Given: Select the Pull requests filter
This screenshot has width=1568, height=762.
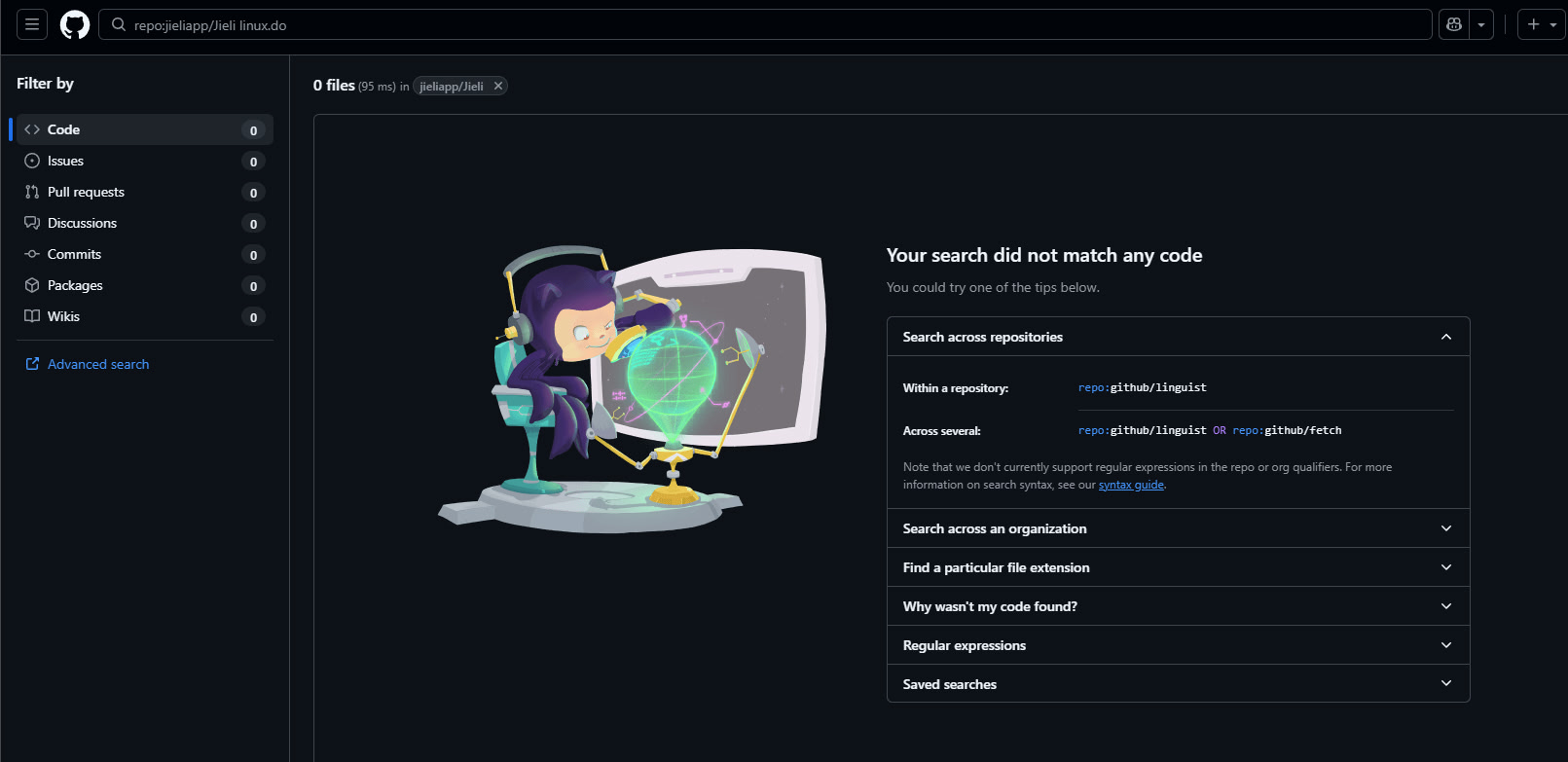Looking at the screenshot, I should [x=145, y=192].
